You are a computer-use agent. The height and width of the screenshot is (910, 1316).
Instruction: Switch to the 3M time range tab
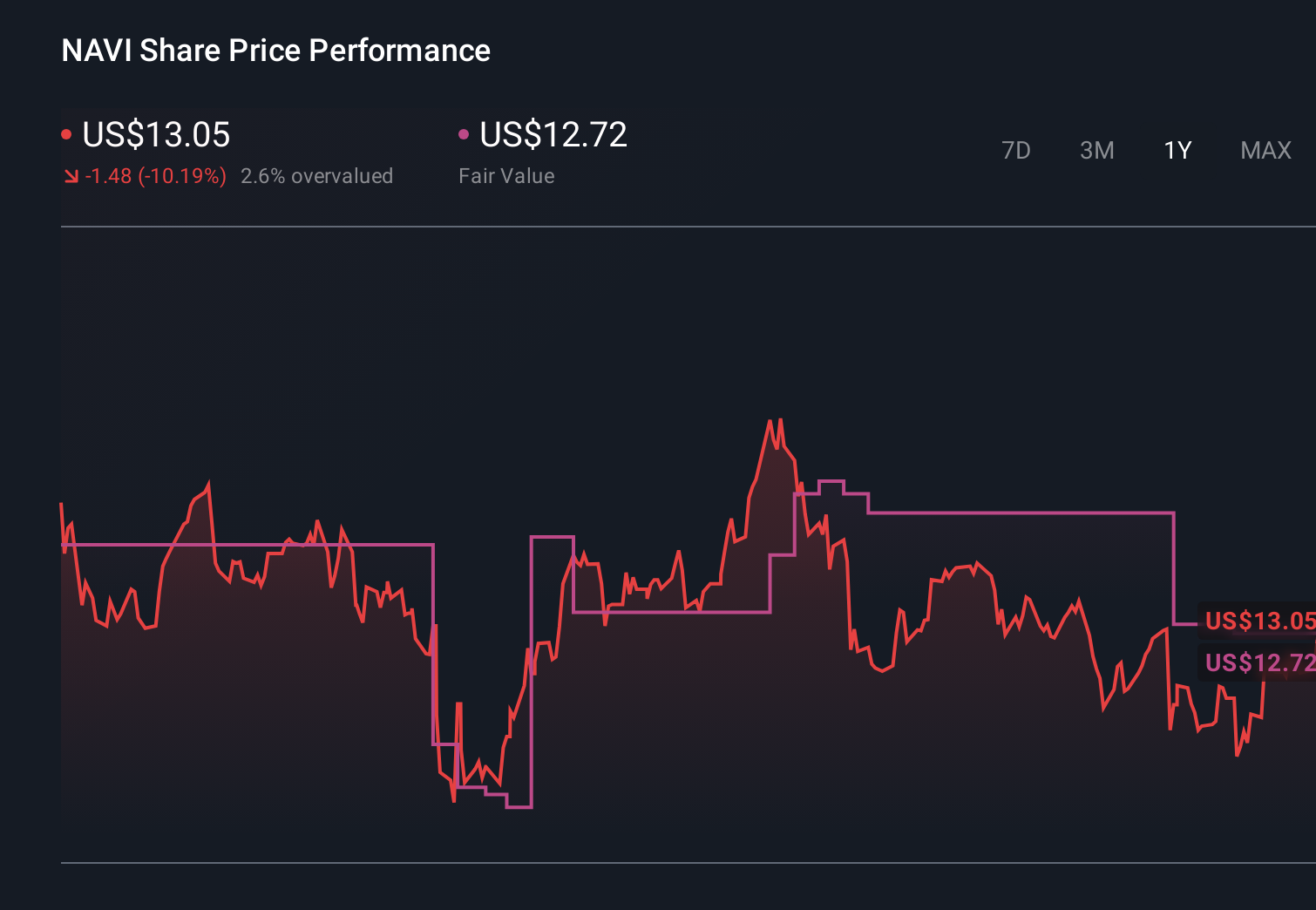[1097, 150]
